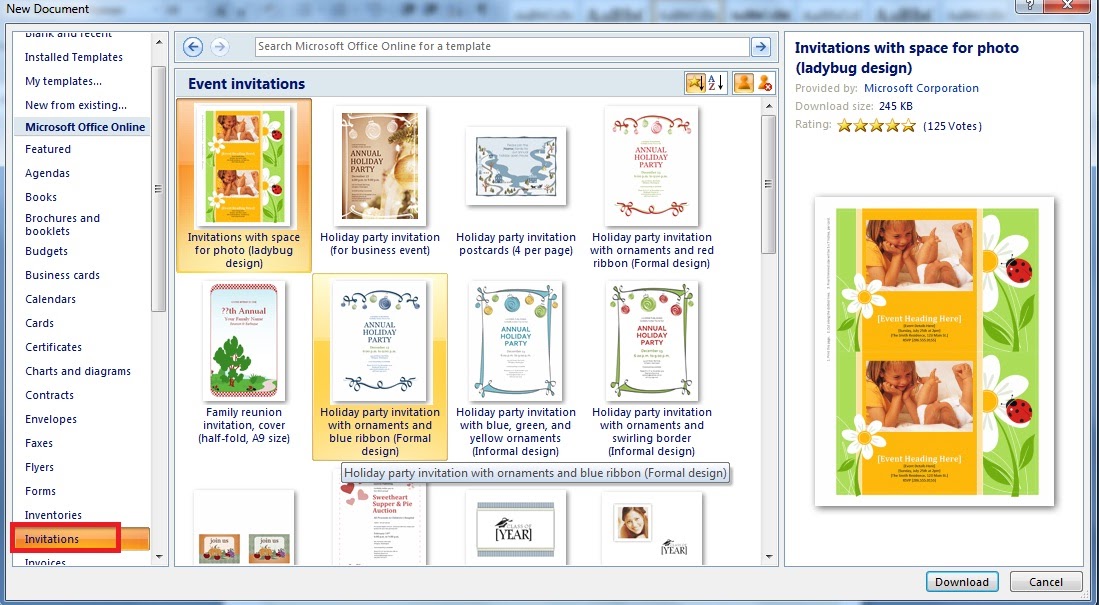This screenshot has height=605, width=1099.
Task: Select ornaments and swirling border invitation
Action: pos(652,367)
